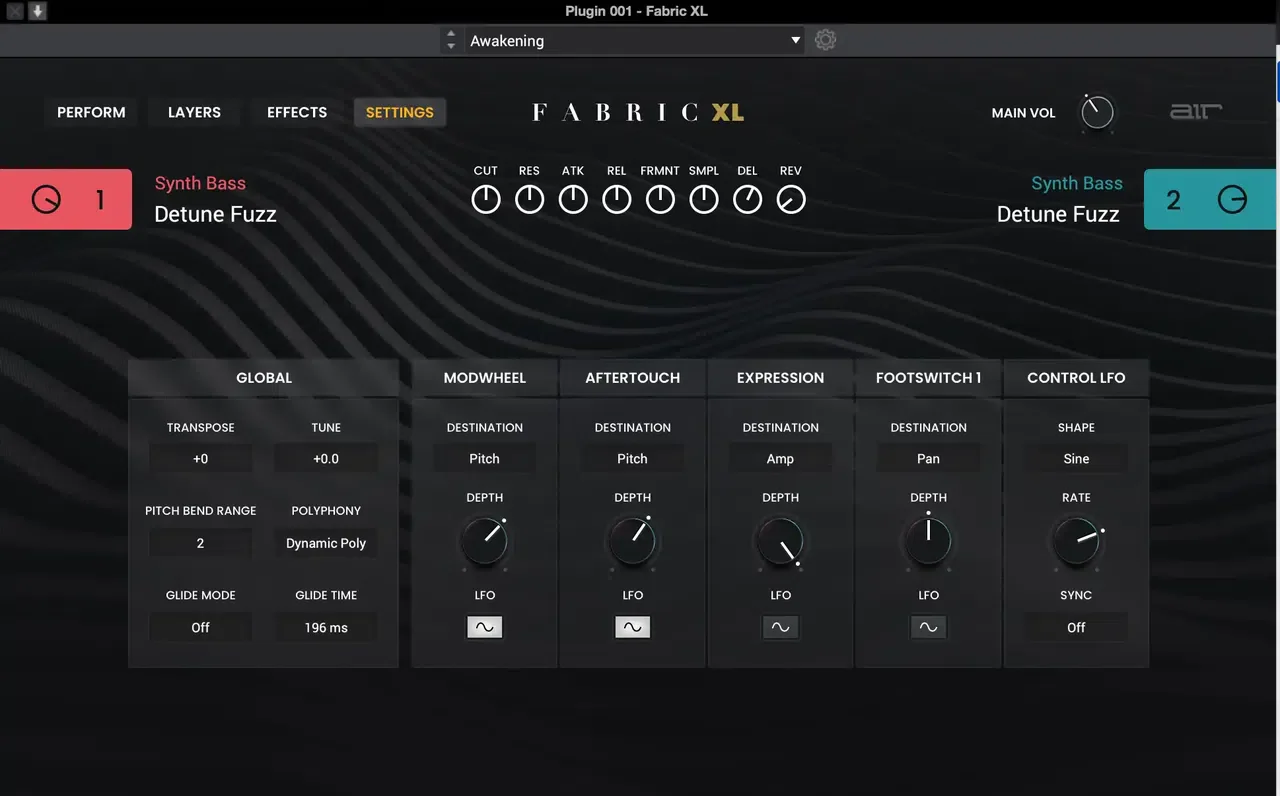The image size is (1280, 796).
Task: Click the AIR logo icon
Action: pyautogui.click(x=1196, y=112)
